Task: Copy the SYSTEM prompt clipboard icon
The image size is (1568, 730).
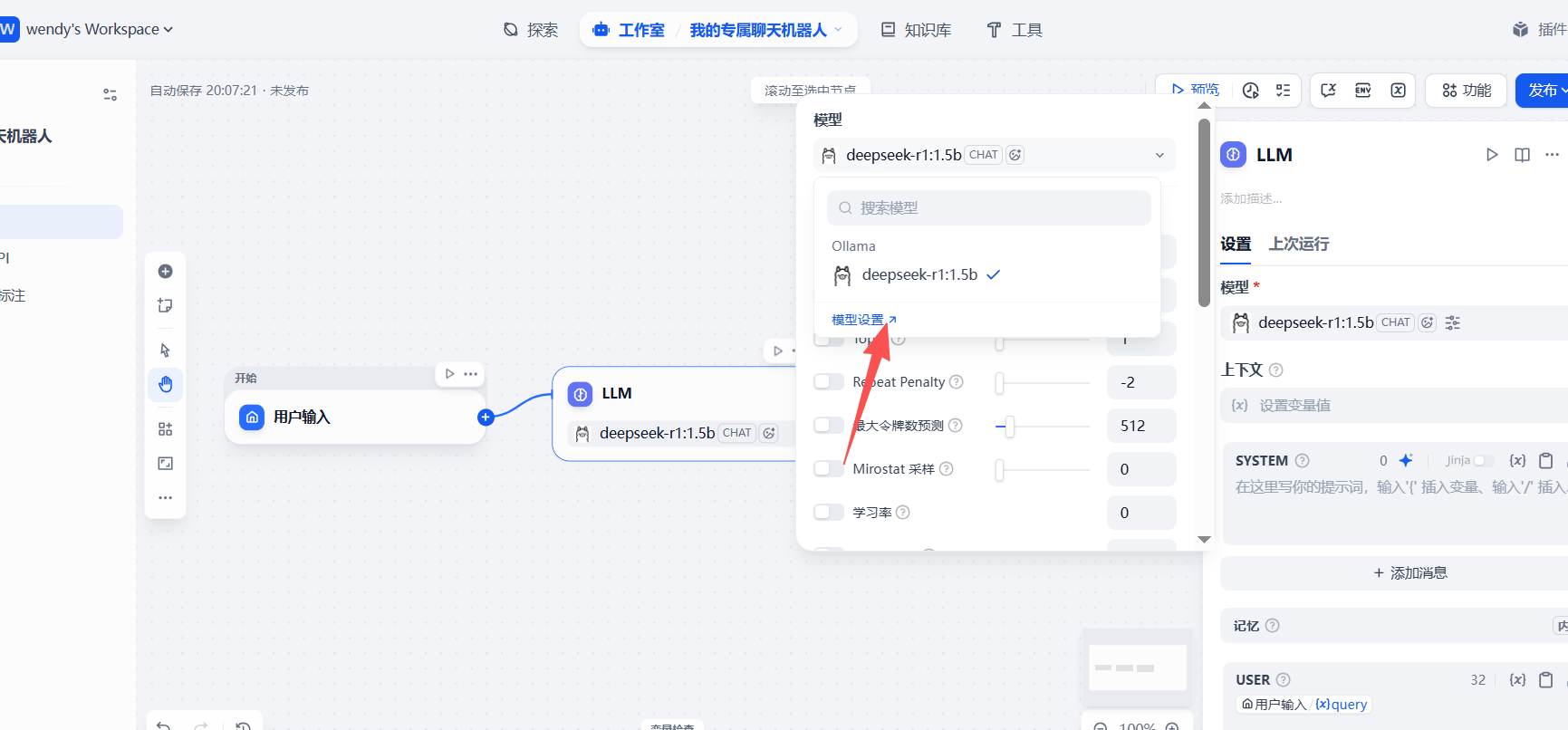Action: click(x=1546, y=460)
